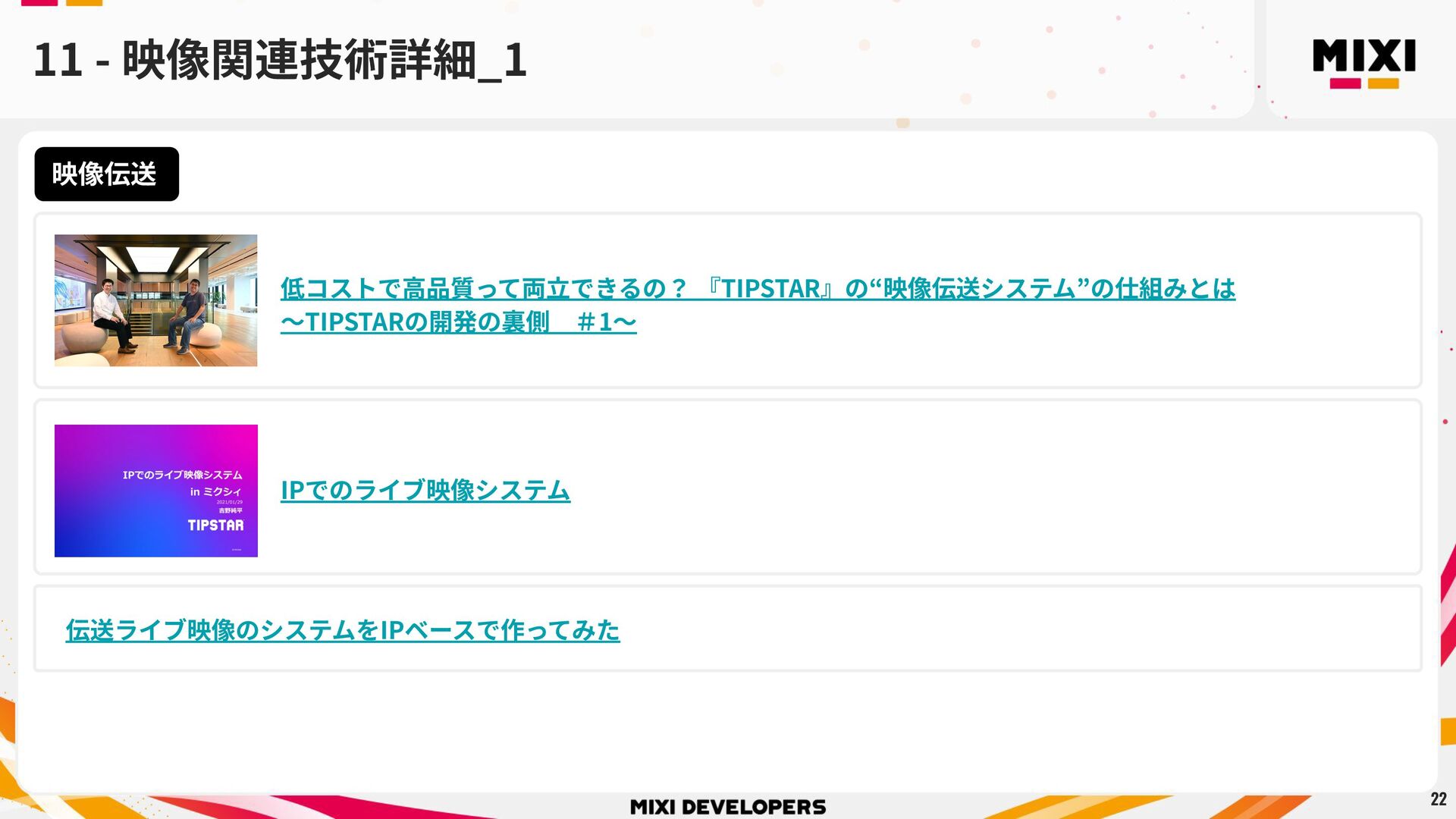Open the office photo thumbnail
The width and height of the screenshot is (1456, 819).
[155, 300]
